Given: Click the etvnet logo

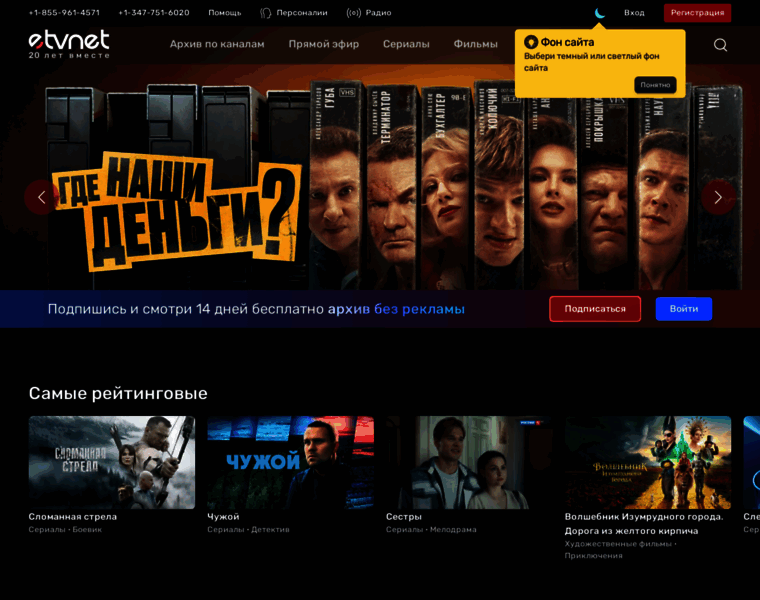Looking at the screenshot, I should [69, 45].
